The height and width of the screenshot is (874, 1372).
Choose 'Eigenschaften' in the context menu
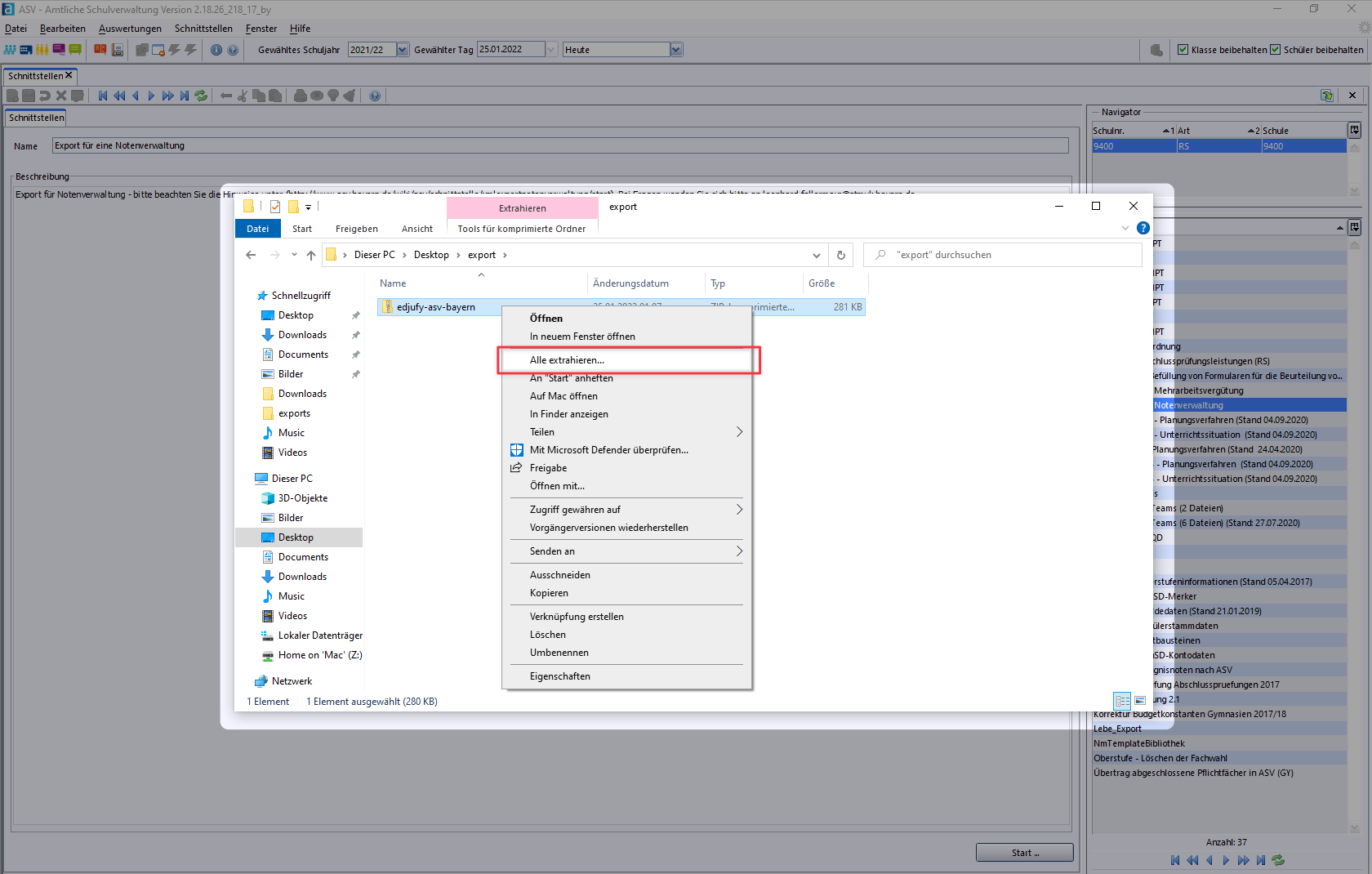tap(559, 676)
